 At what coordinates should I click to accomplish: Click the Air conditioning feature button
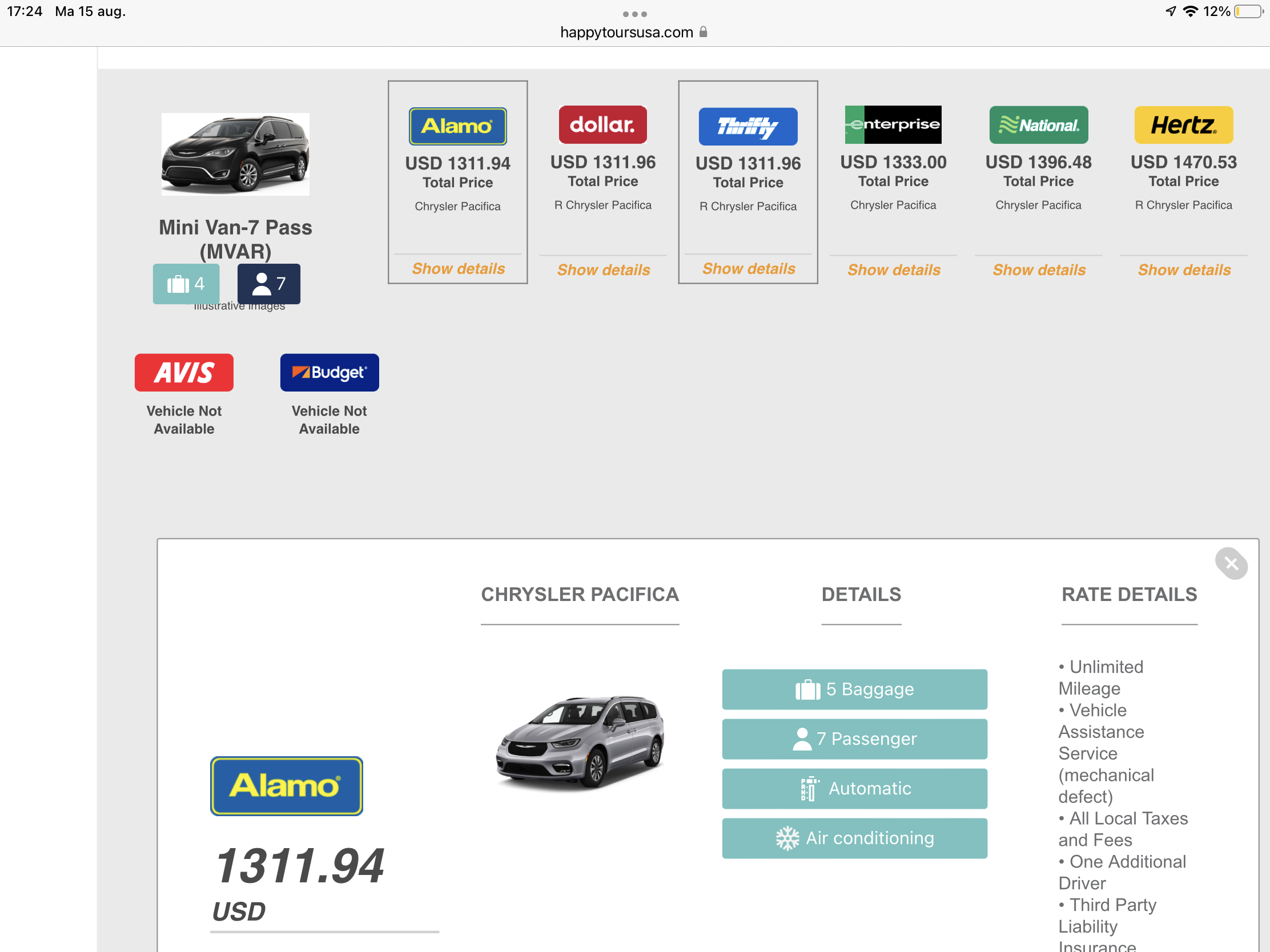coord(854,838)
